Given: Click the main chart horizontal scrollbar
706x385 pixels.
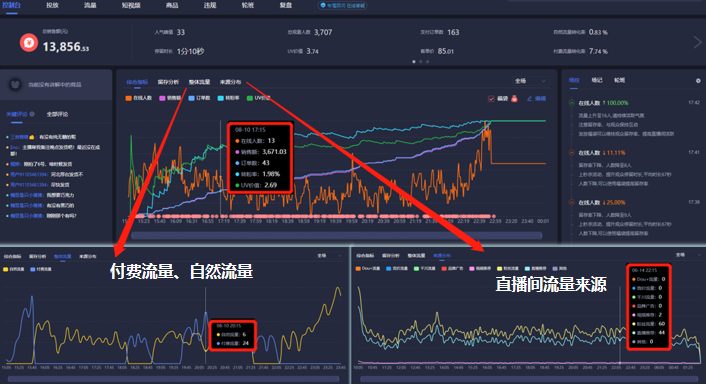Looking at the screenshot, I should point(336,235).
